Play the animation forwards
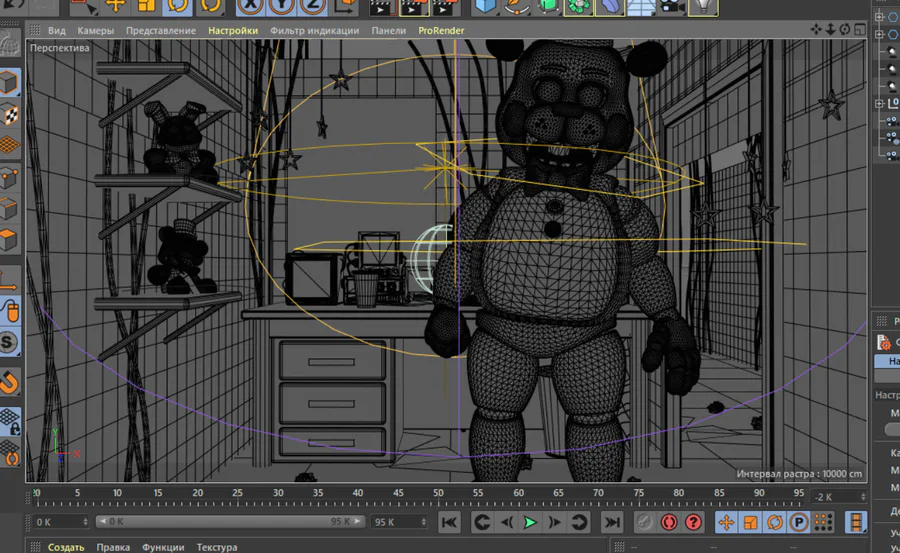The height and width of the screenshot is (553, 900). [x=530, y=523]
